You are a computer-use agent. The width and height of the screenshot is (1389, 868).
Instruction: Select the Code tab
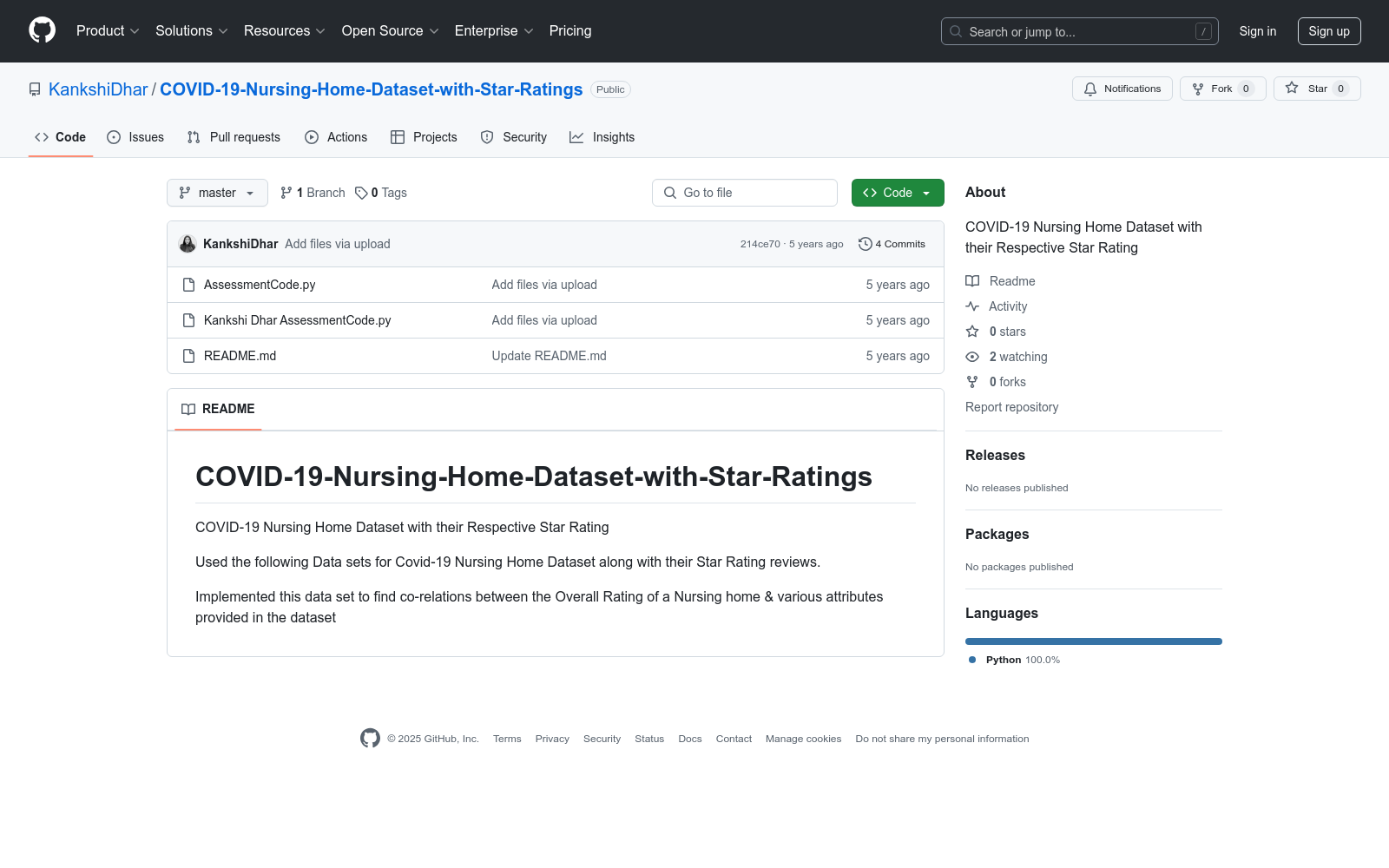[61, 137]
